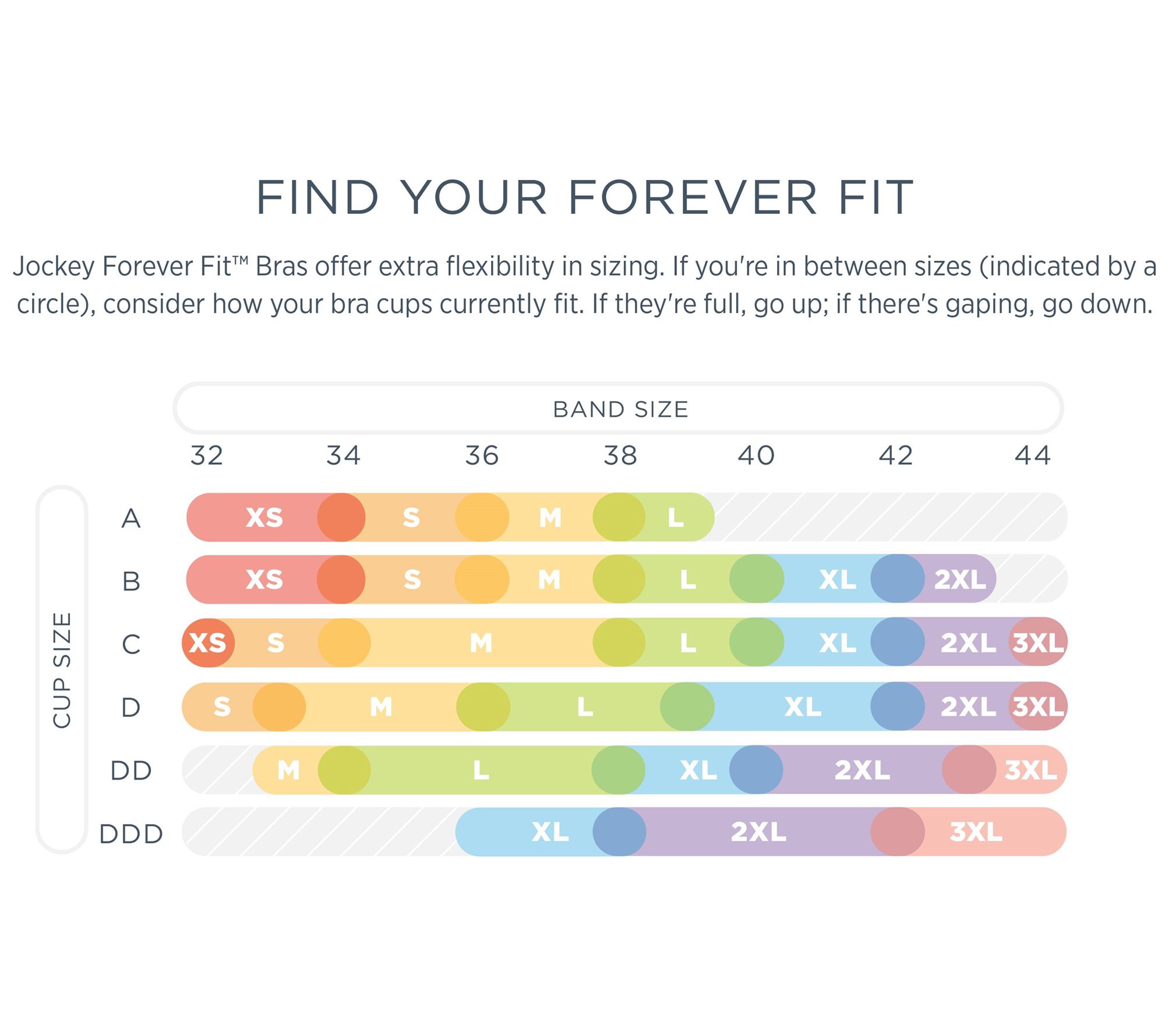Image resolution: width=1165 pixels, height=1036 pixels.
Task: Click the between-sizes circle between XS and S in row A
Action: 341,517
